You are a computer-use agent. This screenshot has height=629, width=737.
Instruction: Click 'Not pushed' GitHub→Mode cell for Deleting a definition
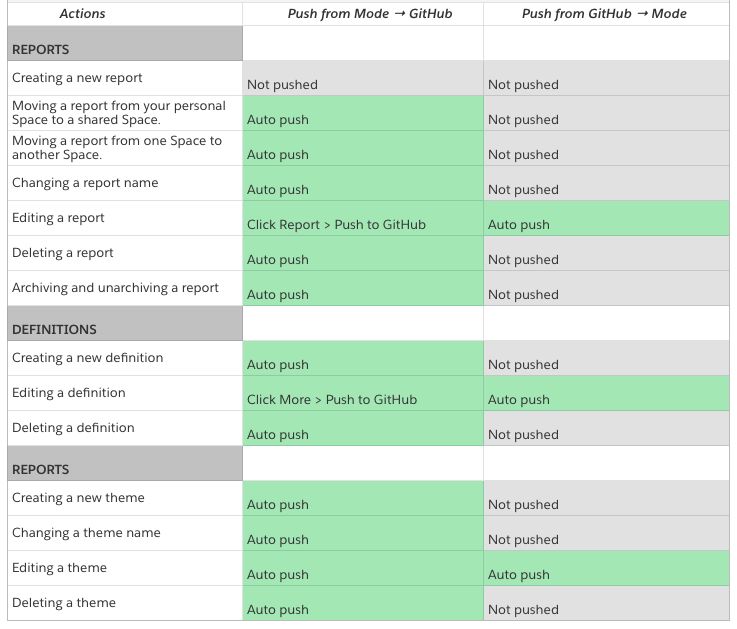point(606,429)
